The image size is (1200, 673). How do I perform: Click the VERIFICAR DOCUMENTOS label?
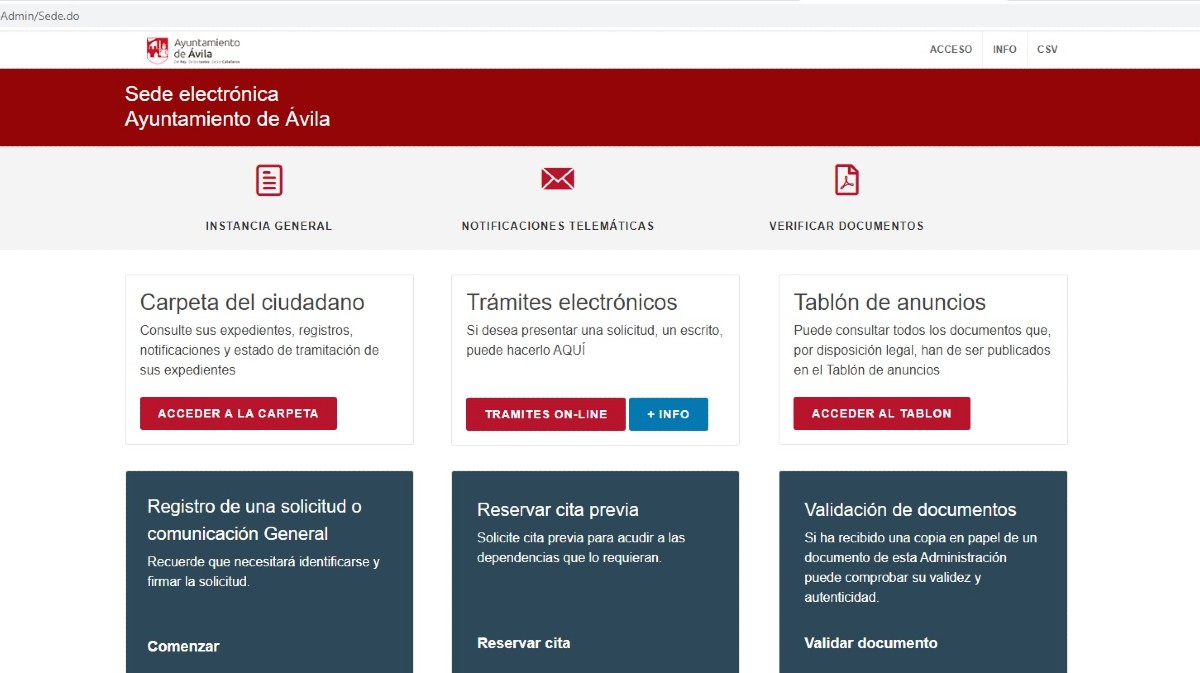(846, 226)
